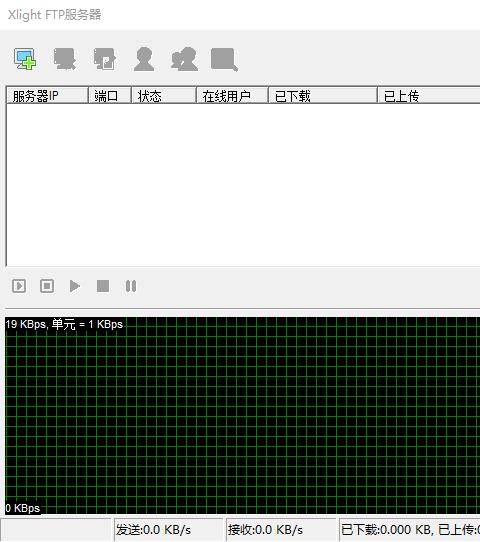Click the 0 KBps label on the graph
The height and width of the screenshot is (542, 480).
tap(23, 508)
